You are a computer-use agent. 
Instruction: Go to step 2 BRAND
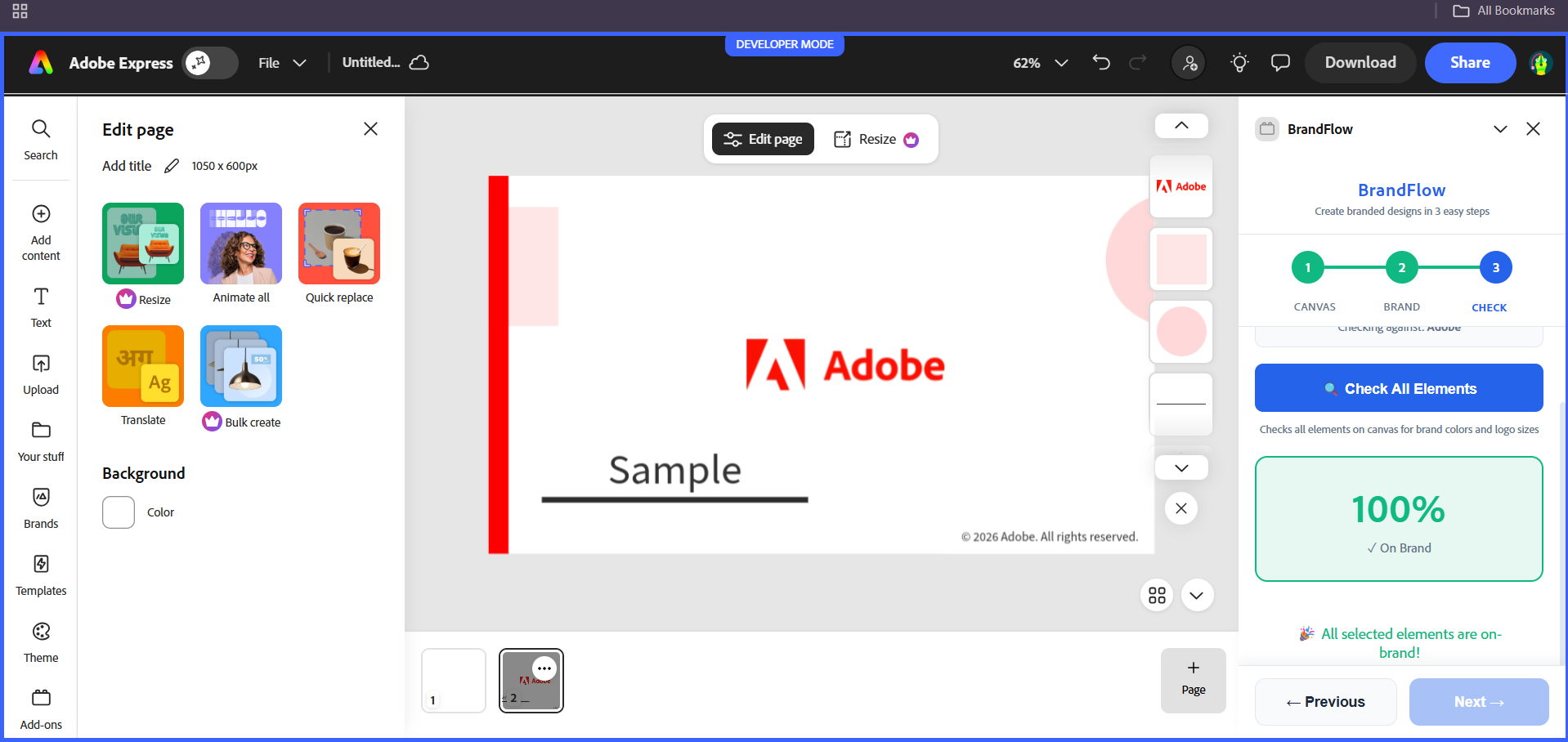click(1402, 268)
